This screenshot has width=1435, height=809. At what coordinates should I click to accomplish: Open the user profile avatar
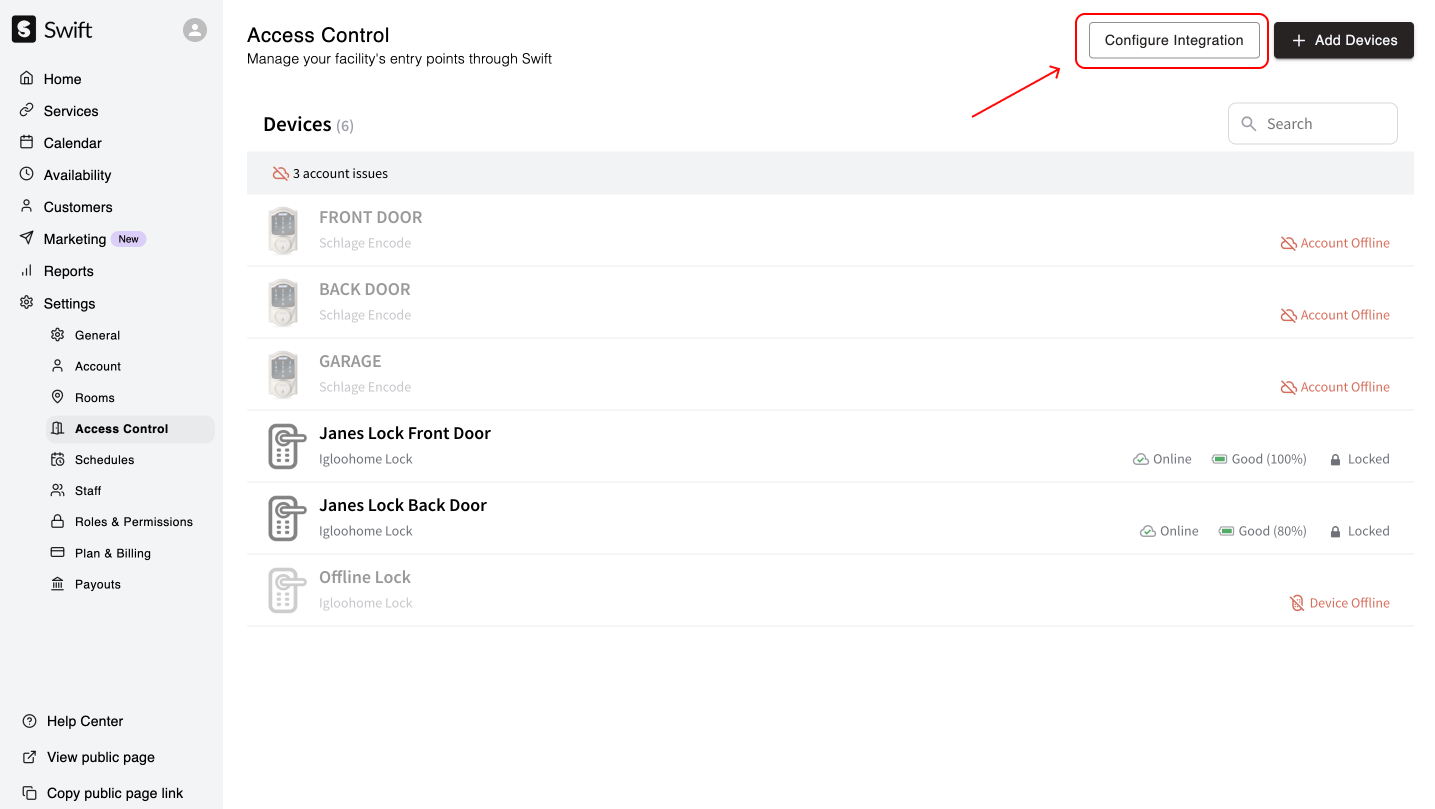click(195, 30)
